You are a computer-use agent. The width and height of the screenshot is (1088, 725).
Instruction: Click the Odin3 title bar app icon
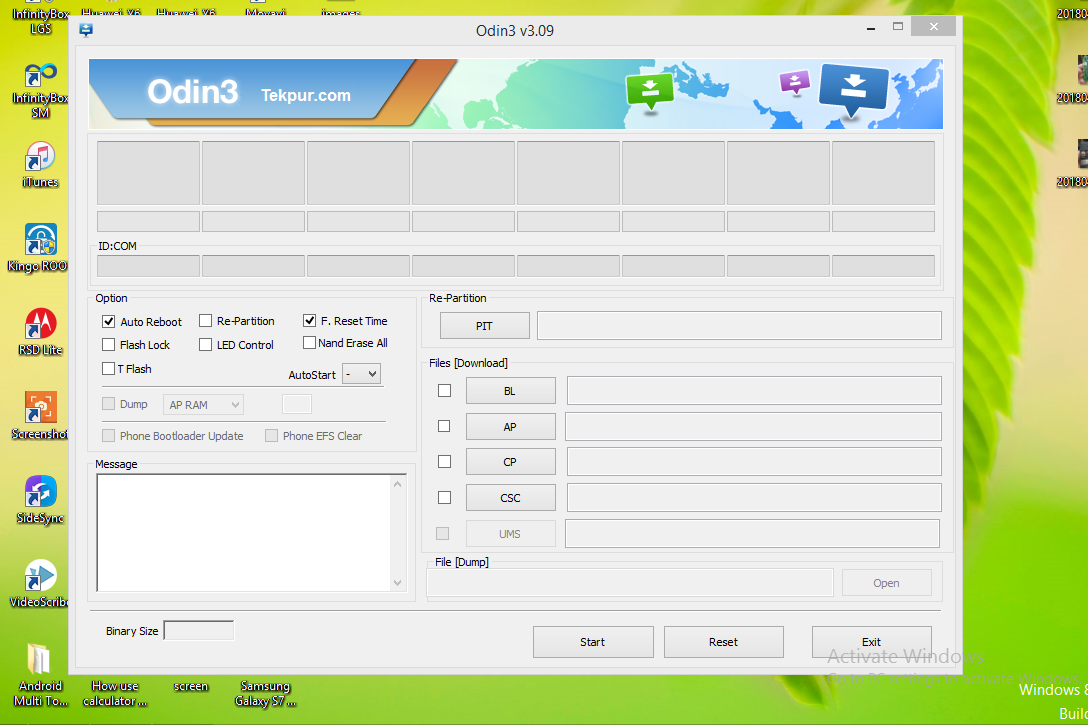[x=86, y=30]
